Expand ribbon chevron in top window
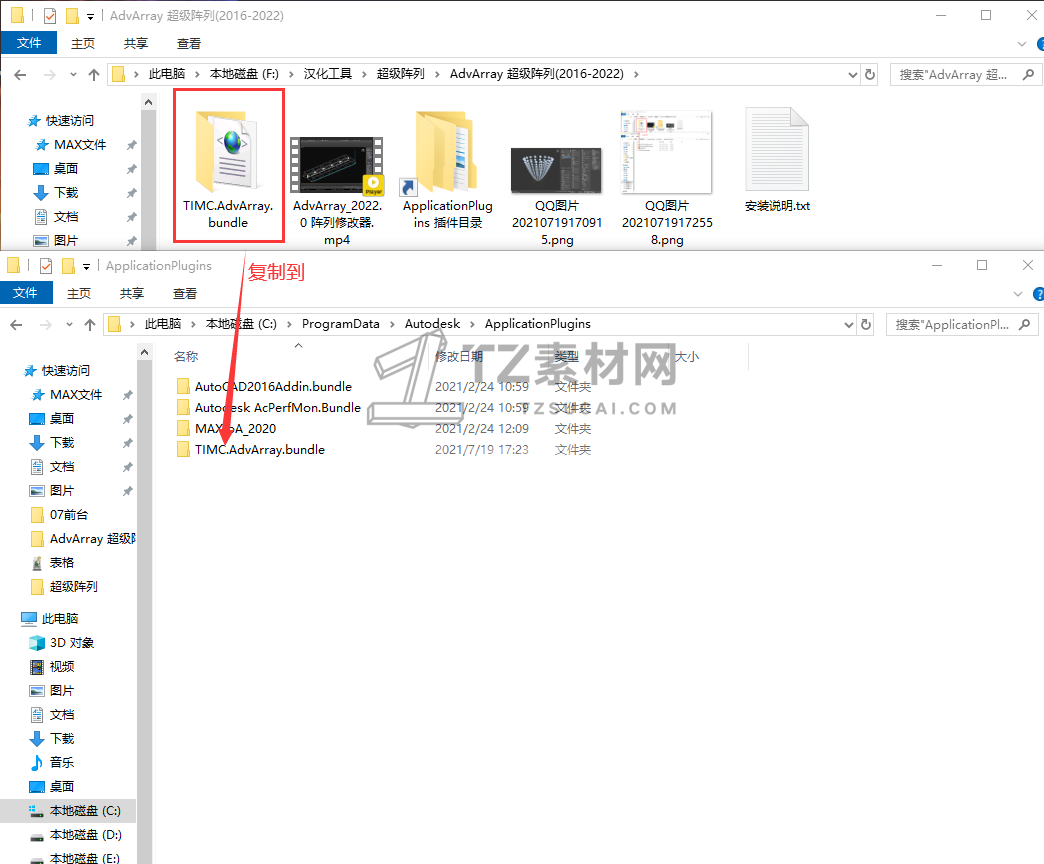 click(x=1022, y=44)
